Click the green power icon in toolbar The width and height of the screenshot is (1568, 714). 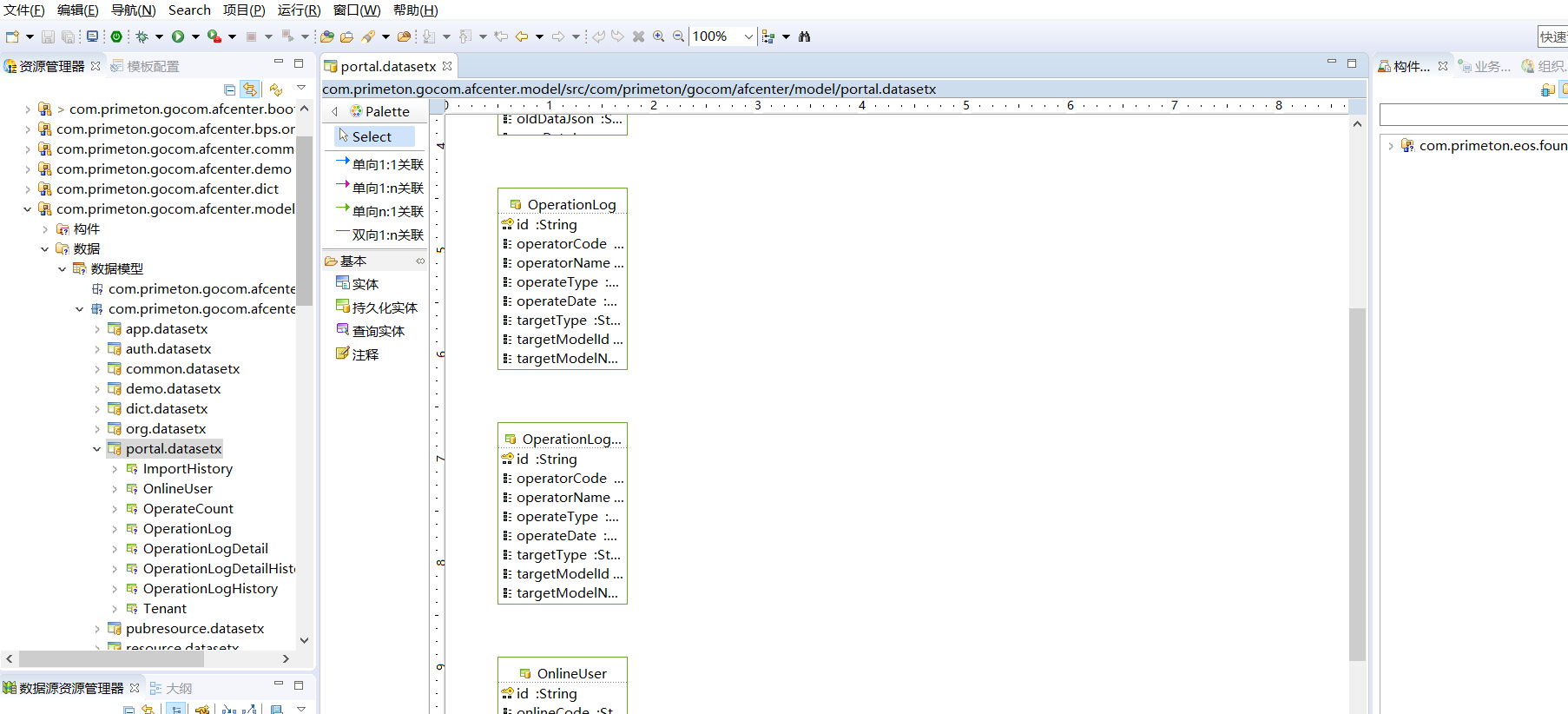click(x=116, y=36)
